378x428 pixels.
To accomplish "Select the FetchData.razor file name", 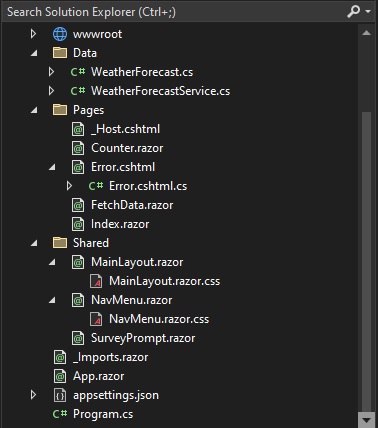I will click(132, 205).
